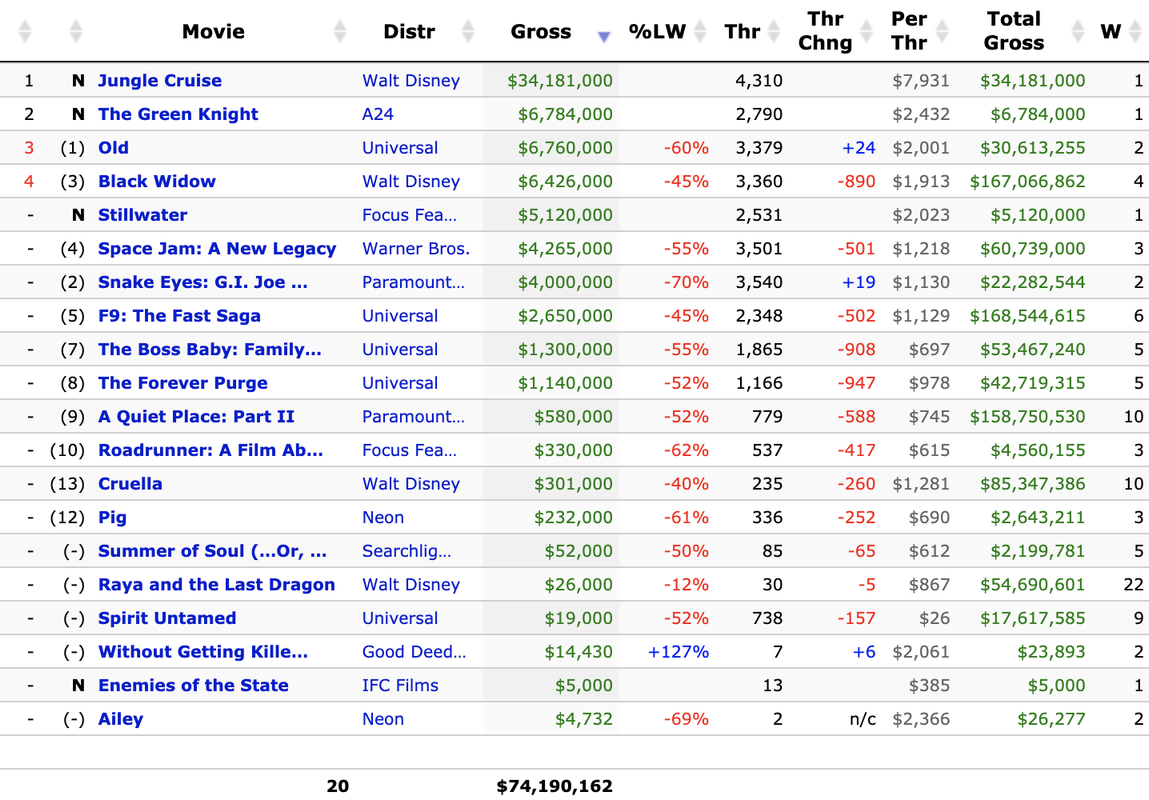
Task: Open the Ailey movie link
Action: point(121,720)
